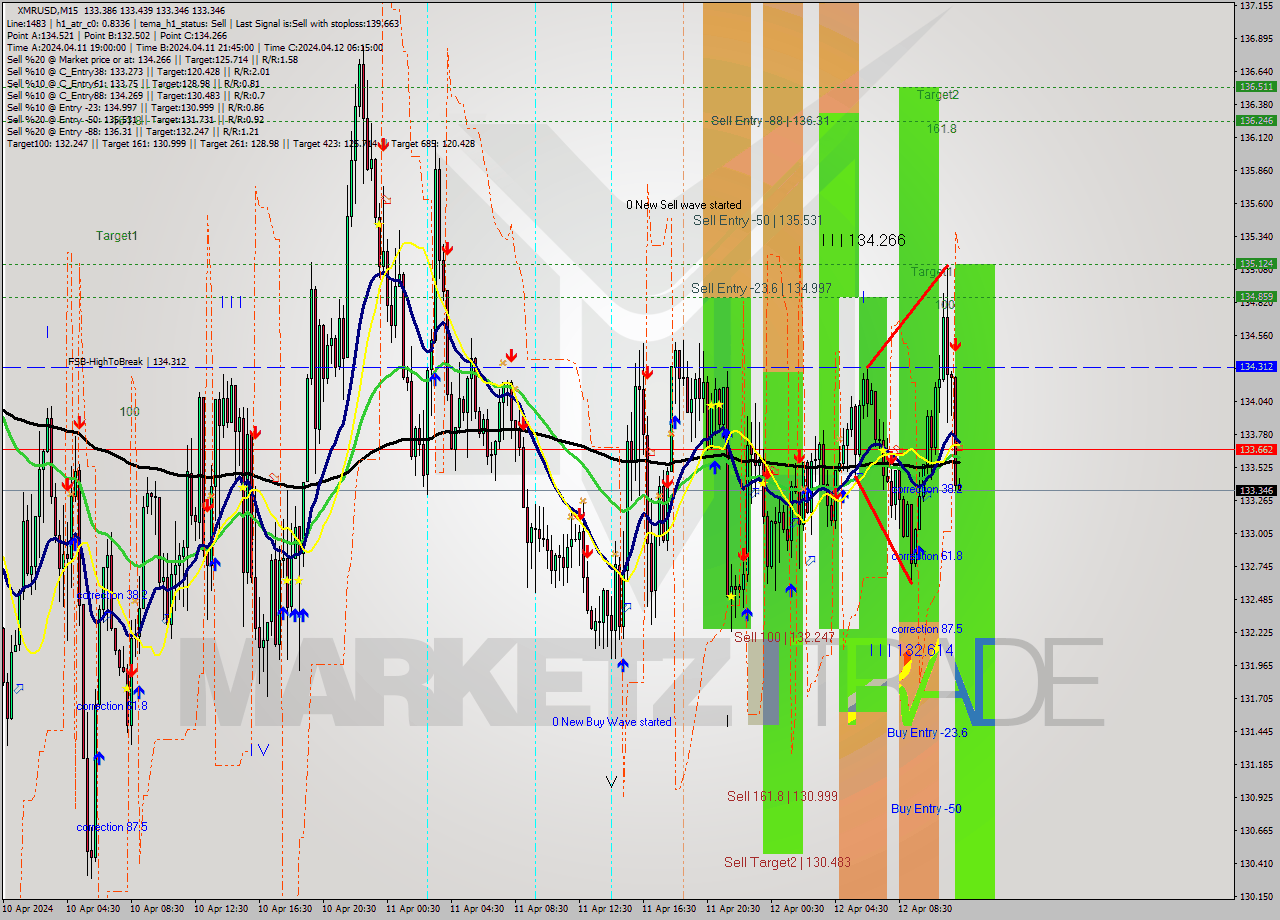The width and height of the screenshot is (1280, 920).
Task: Click the blue up arrow above 'New Buy Wave started'
Action: point(623,665)
